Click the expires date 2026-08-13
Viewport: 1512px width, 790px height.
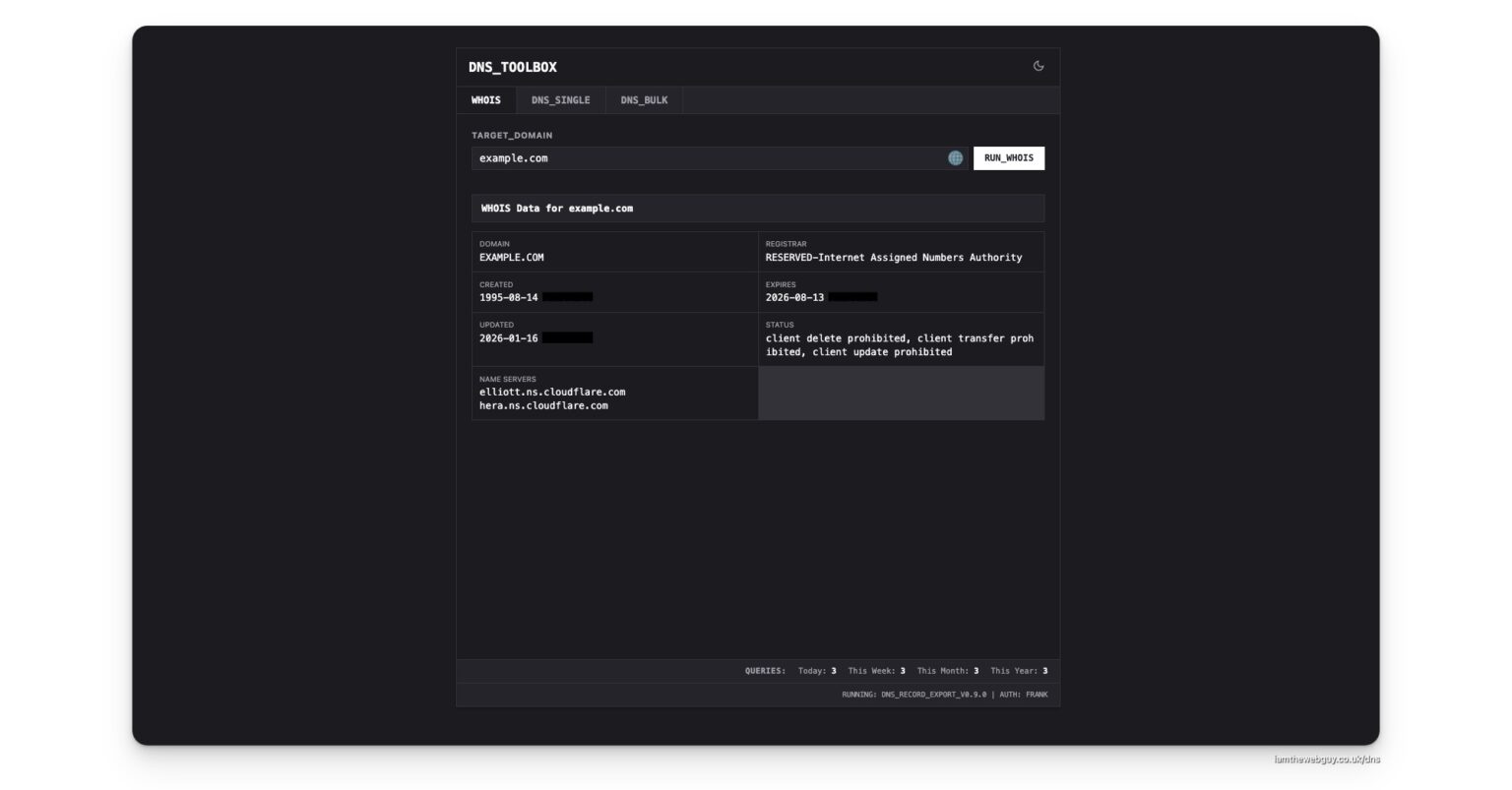click(794, 297)
